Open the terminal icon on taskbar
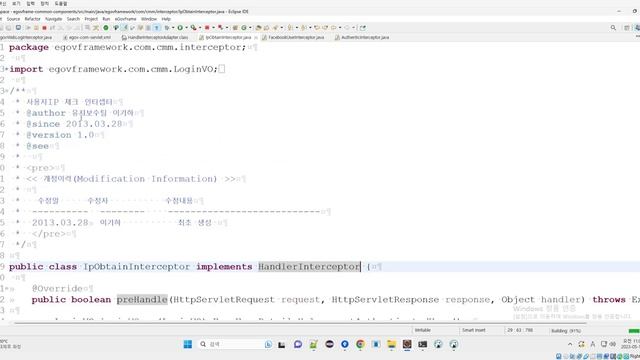Viewport: 640px width, 360px height. click(422, 344)
